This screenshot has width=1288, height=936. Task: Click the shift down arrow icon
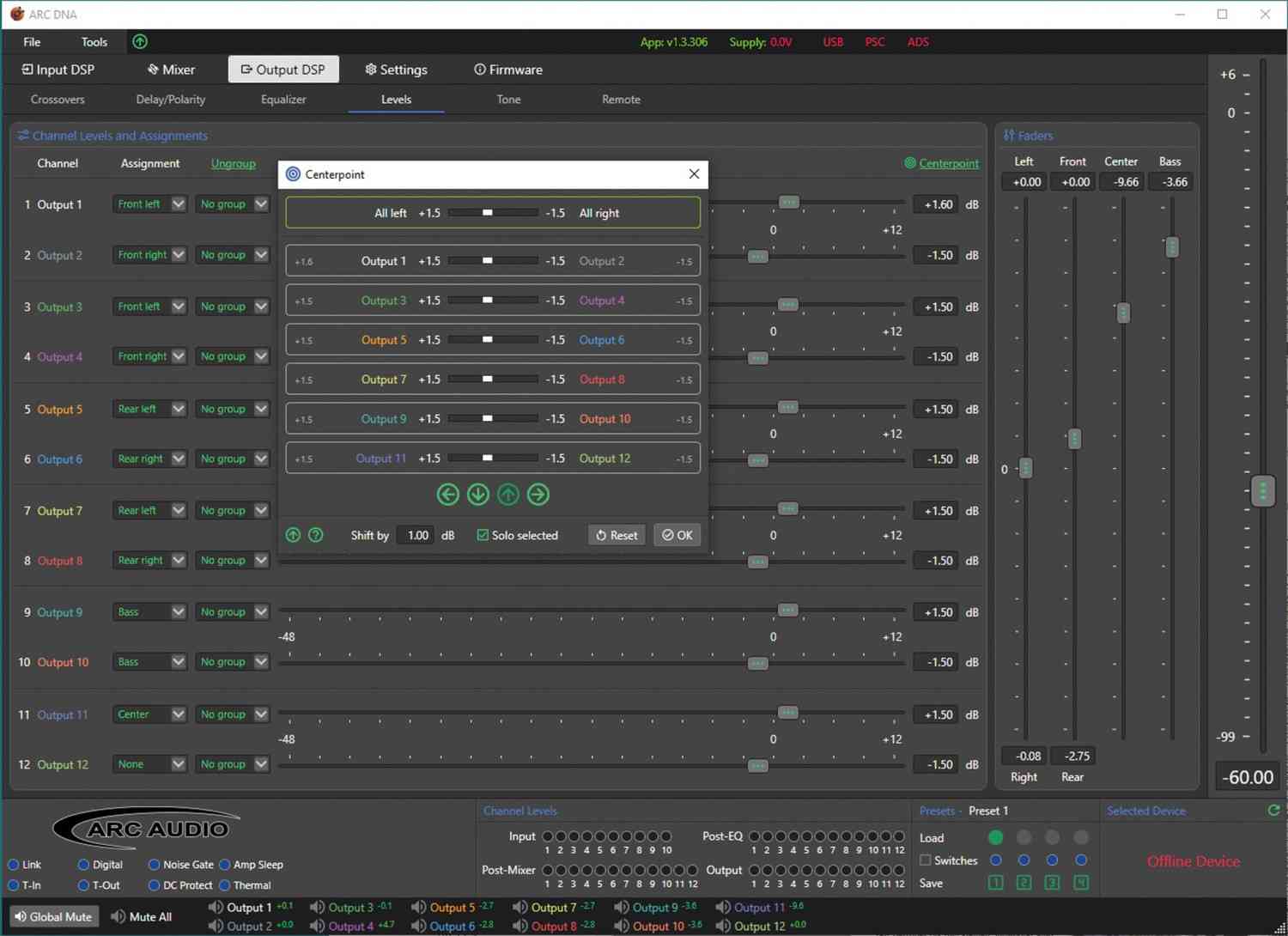[478, 494]
